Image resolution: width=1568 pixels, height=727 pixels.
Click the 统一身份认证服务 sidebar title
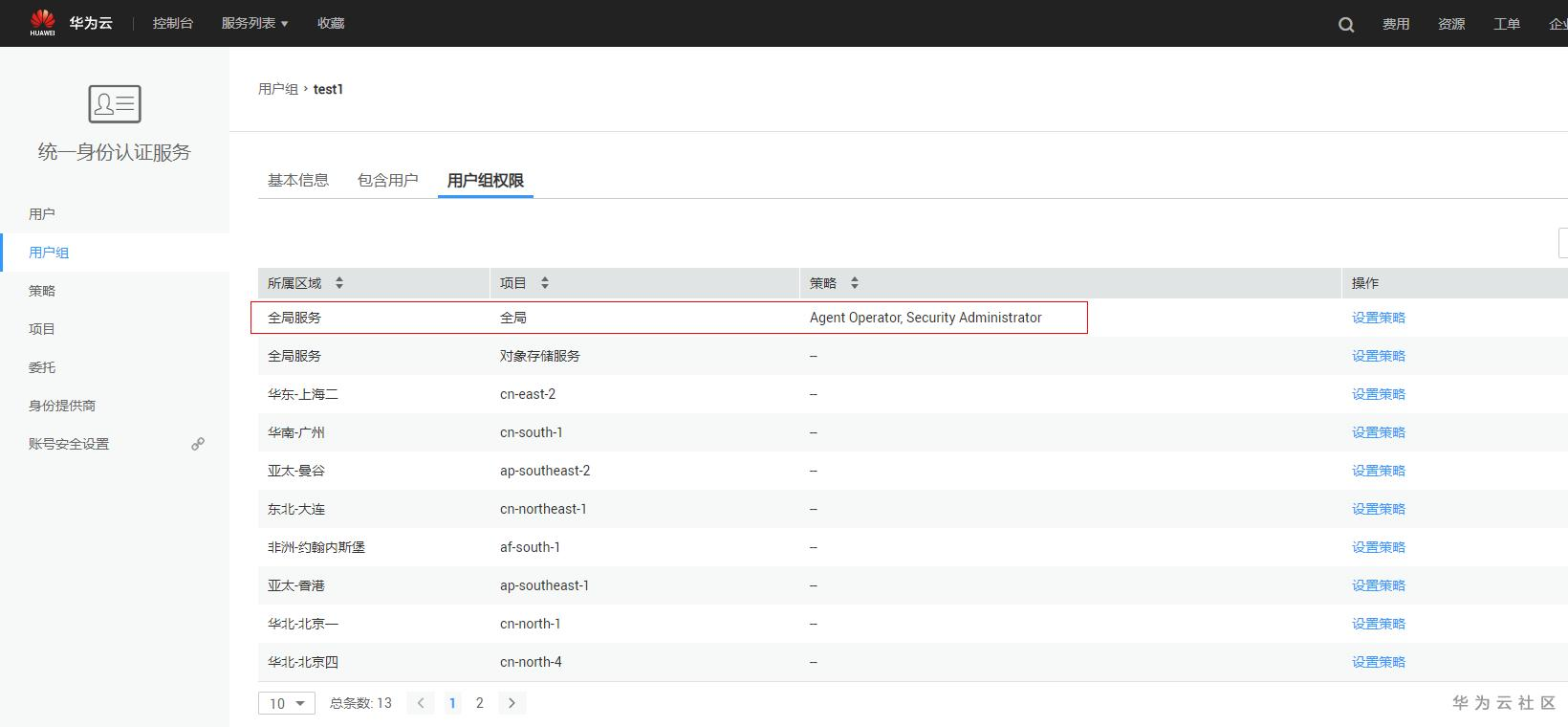(x=115, y=152)
